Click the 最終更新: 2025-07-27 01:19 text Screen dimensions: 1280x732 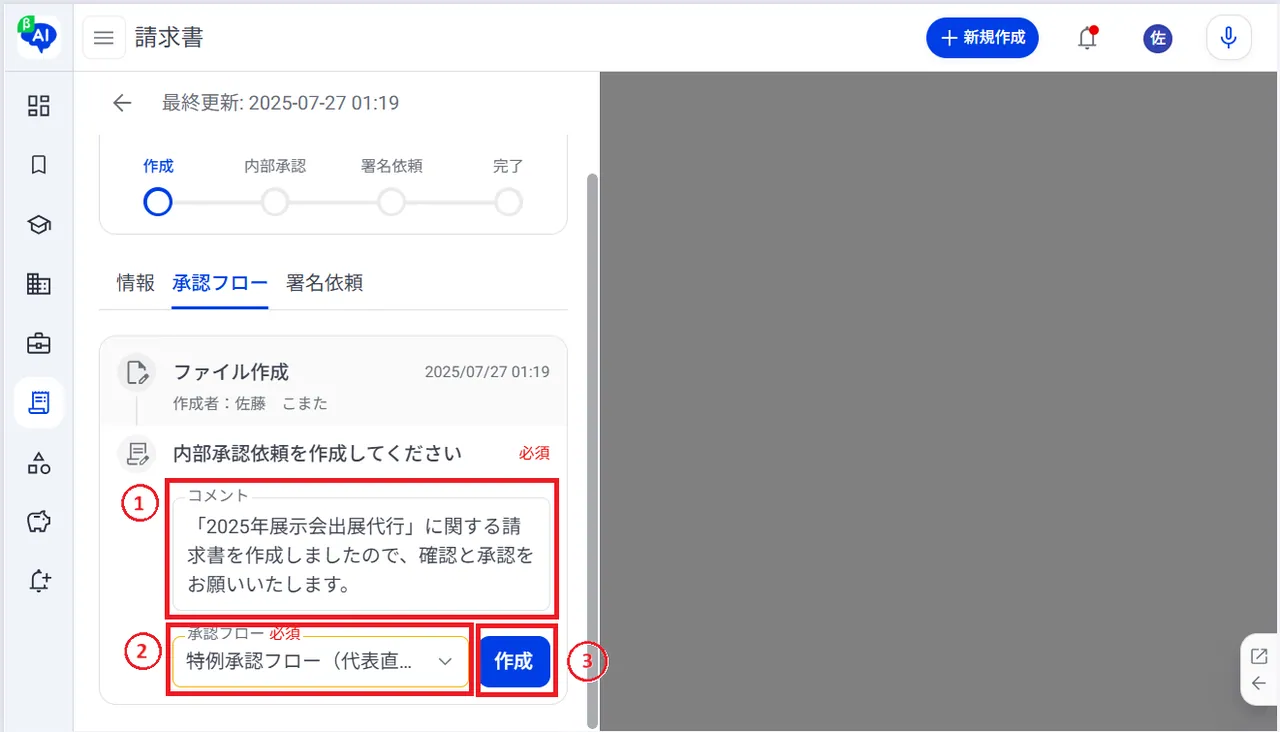(281, 103)
